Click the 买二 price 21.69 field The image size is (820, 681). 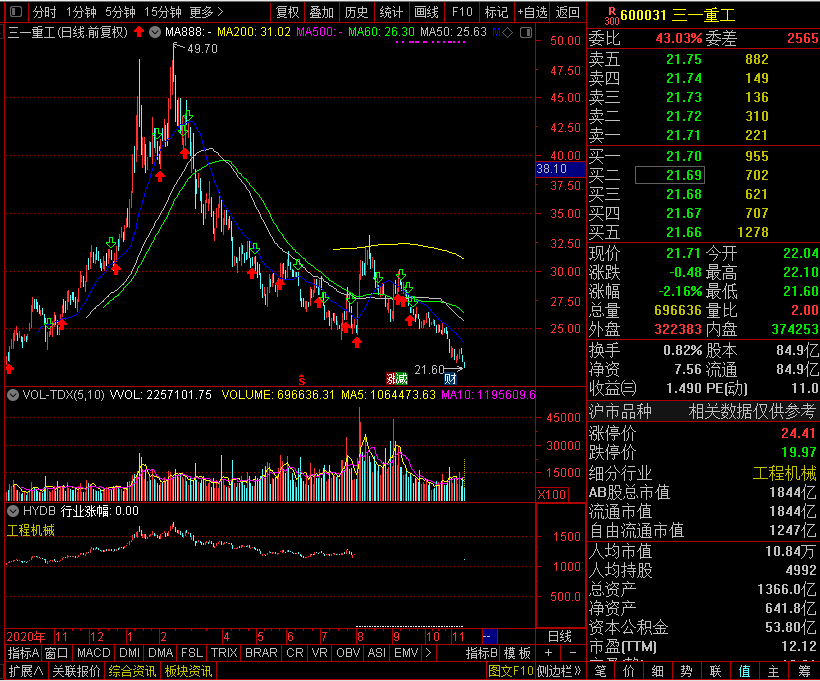pyautogui.click(x=685, y=175)
